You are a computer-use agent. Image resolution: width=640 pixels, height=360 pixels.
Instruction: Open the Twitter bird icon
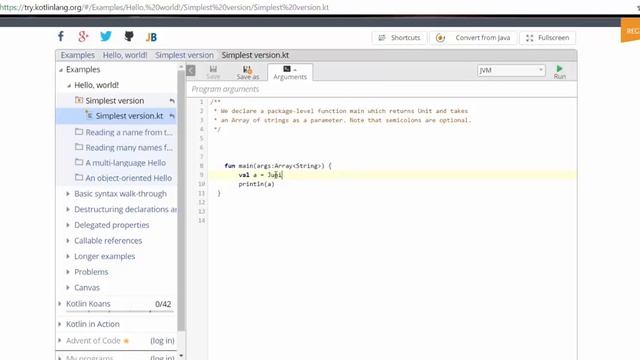(x=106, y=37)
